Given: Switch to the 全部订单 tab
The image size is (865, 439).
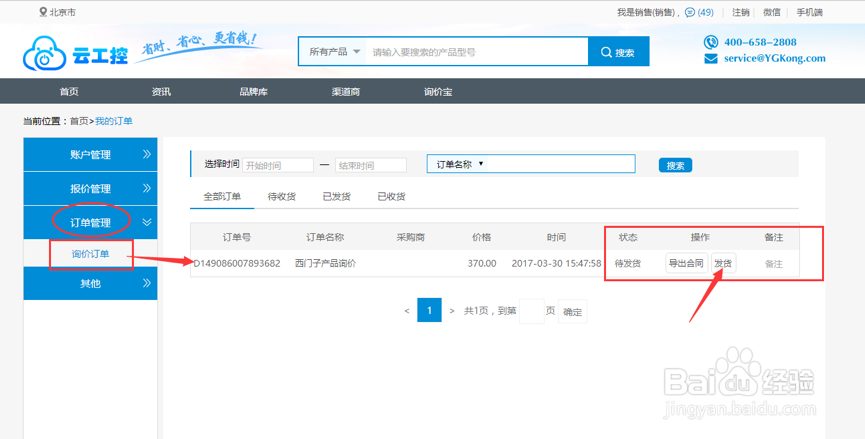Looking at the screenshot, I should (x=222, y=196).
